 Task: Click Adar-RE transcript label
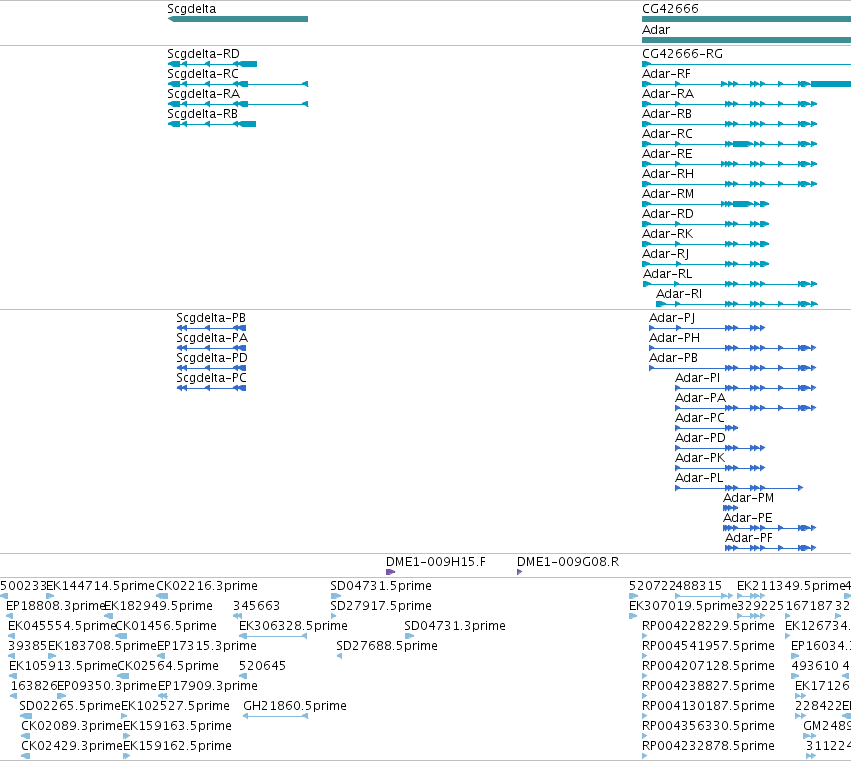click(668, 154)
